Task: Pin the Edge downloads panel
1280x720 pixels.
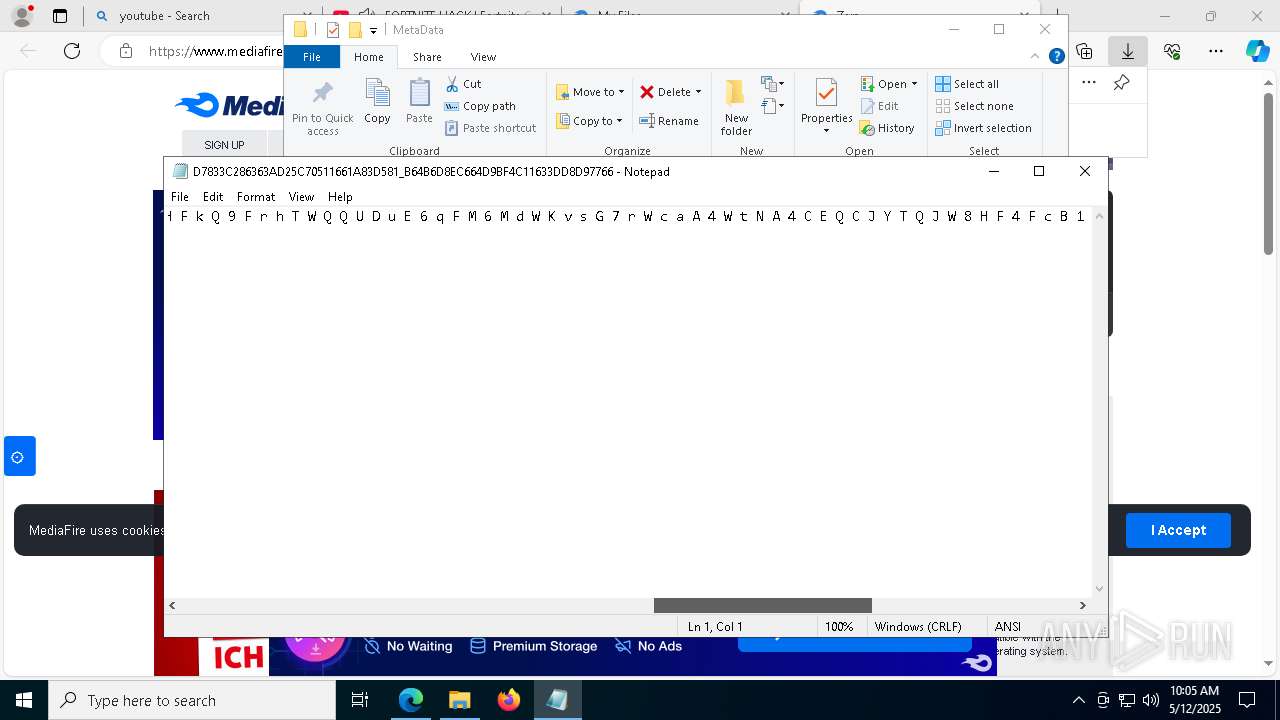Action: pos(1121,82)
